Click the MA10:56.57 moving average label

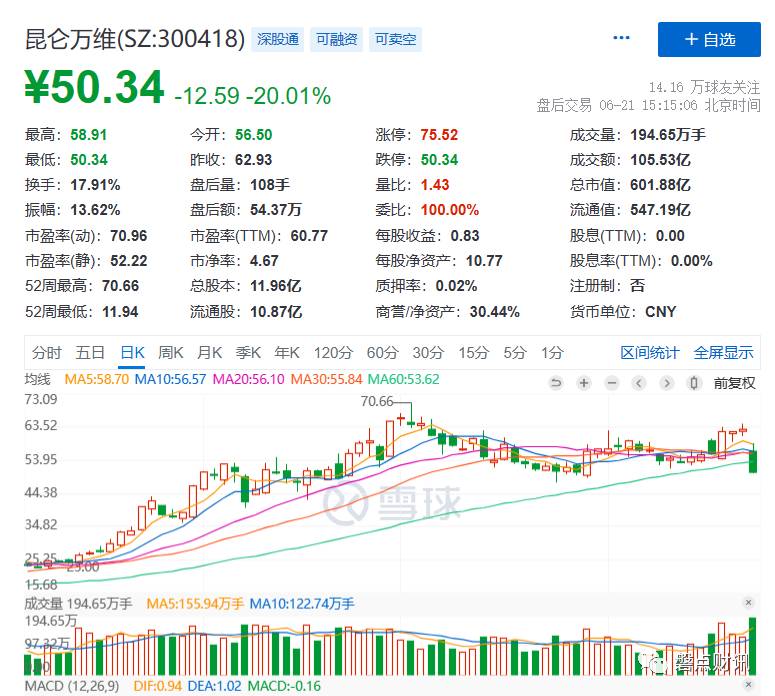pos(170,379)
